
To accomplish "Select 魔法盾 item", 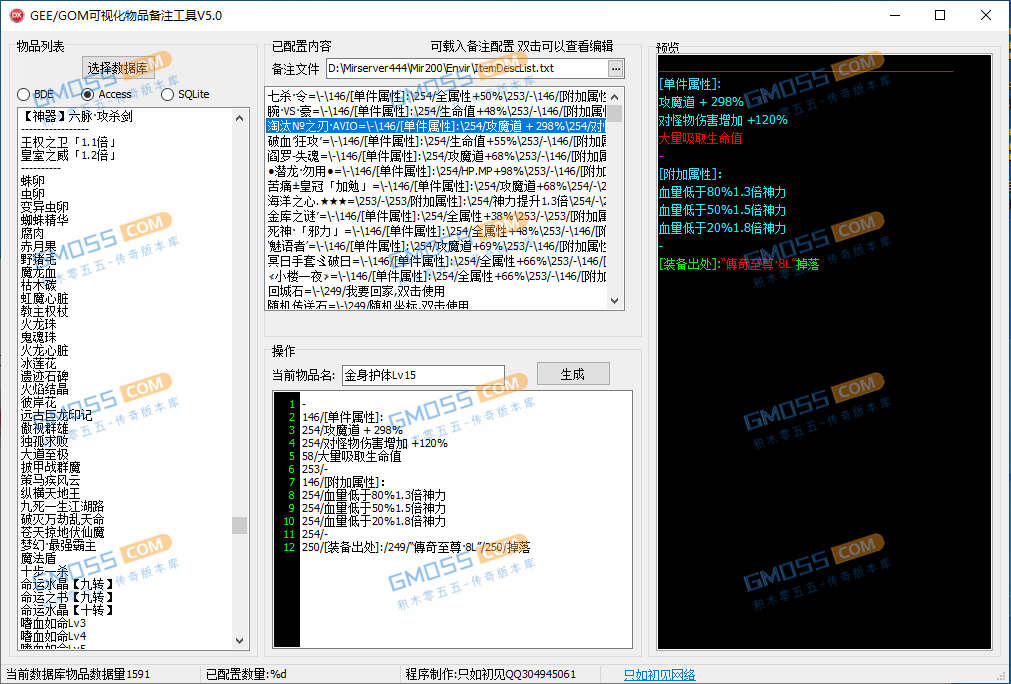I will 39,558.
